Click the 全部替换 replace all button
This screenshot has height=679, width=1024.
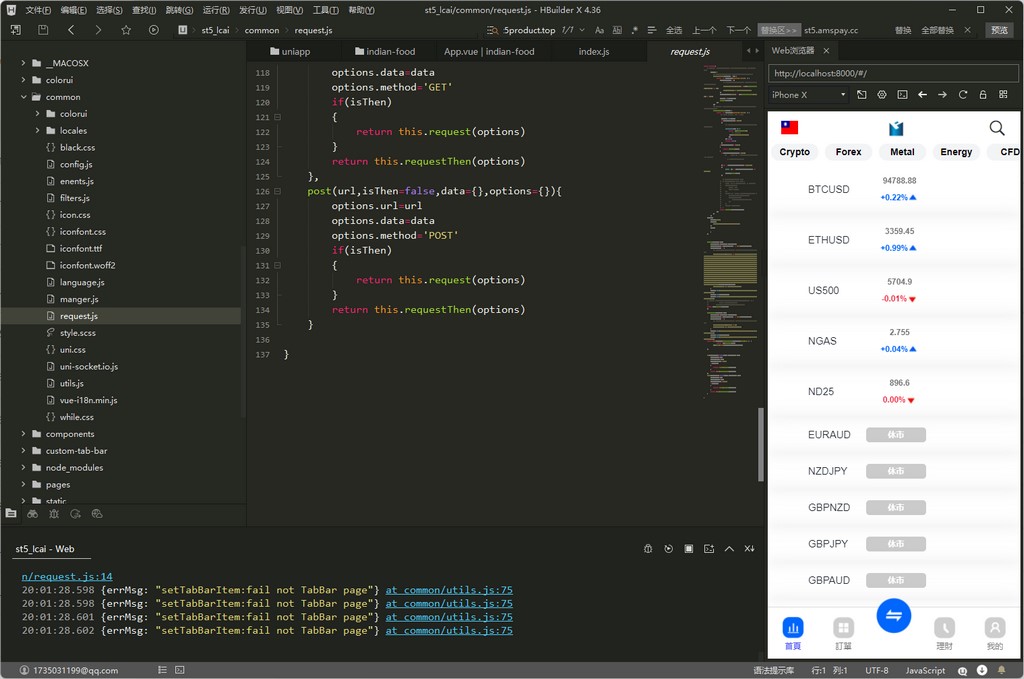pos(938,30)
